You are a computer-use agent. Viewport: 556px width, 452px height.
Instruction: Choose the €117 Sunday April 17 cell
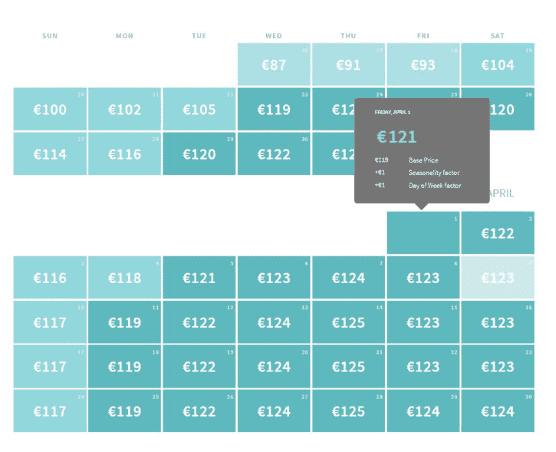click(x=50, y=367)
